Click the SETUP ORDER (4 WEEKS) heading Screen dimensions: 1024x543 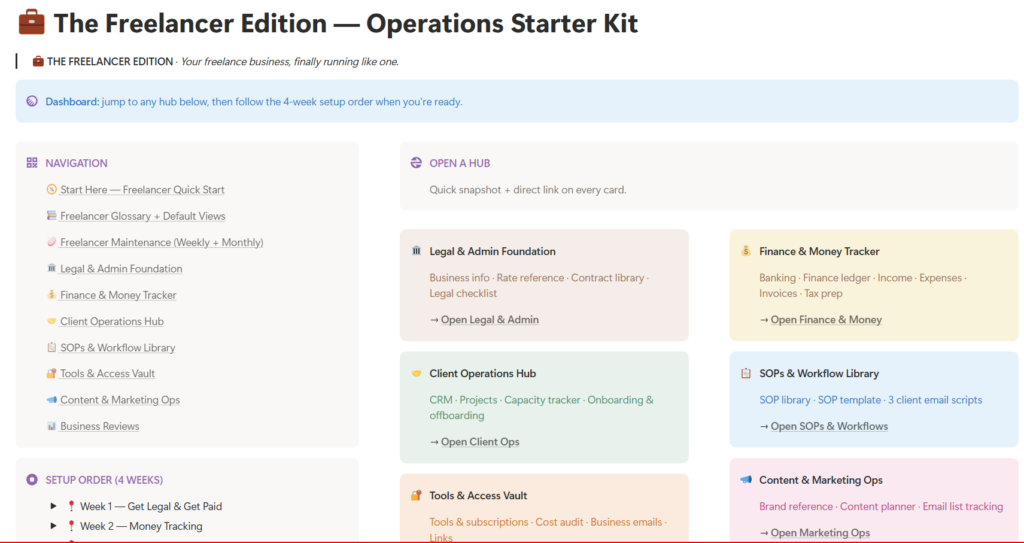[x=104, y=480]
